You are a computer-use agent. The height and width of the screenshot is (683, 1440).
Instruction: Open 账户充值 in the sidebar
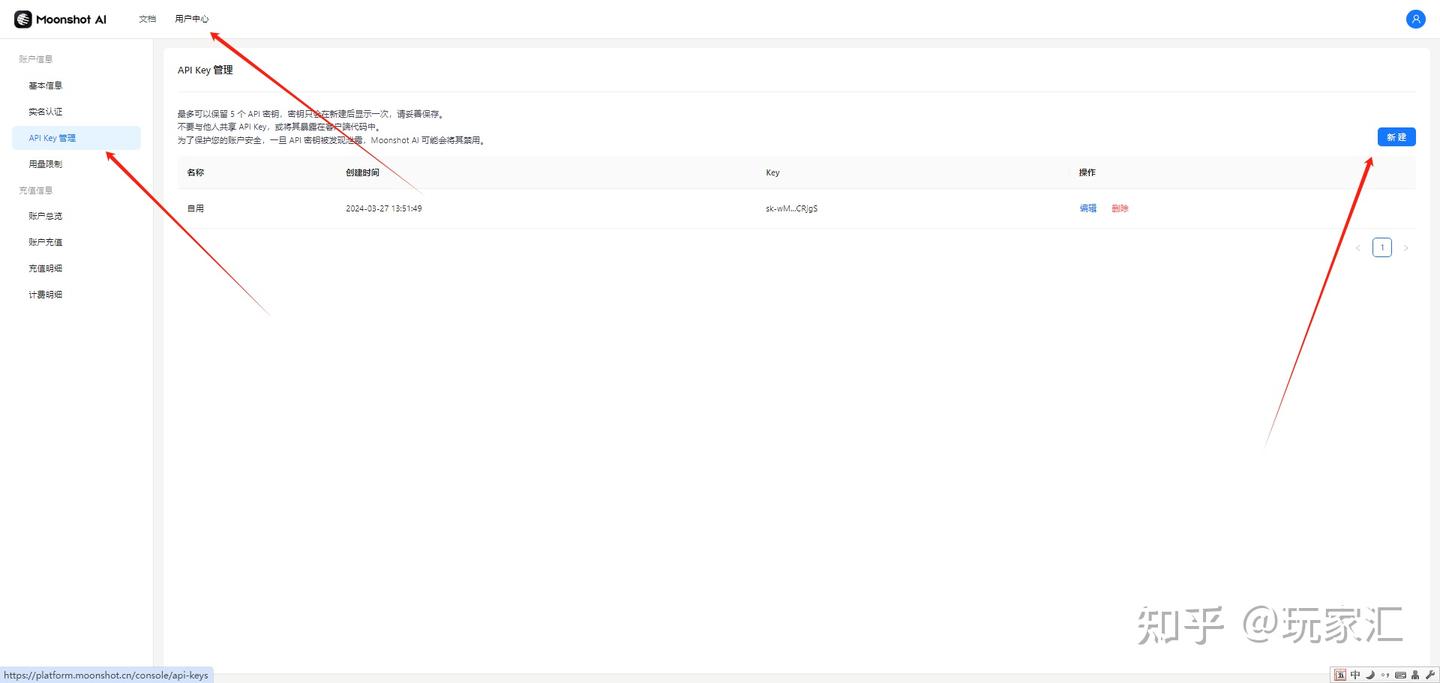(x=76, y=242)
